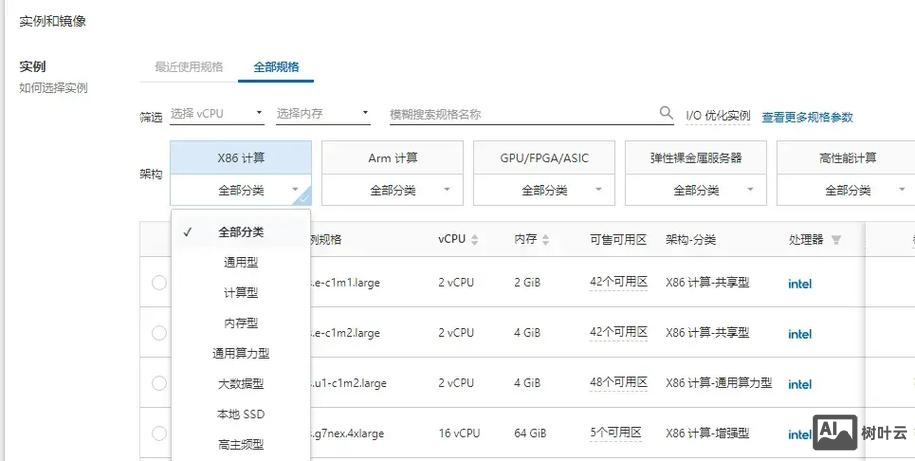
Task: Click the 架构-分类 column header
Action: coord(690,240)
